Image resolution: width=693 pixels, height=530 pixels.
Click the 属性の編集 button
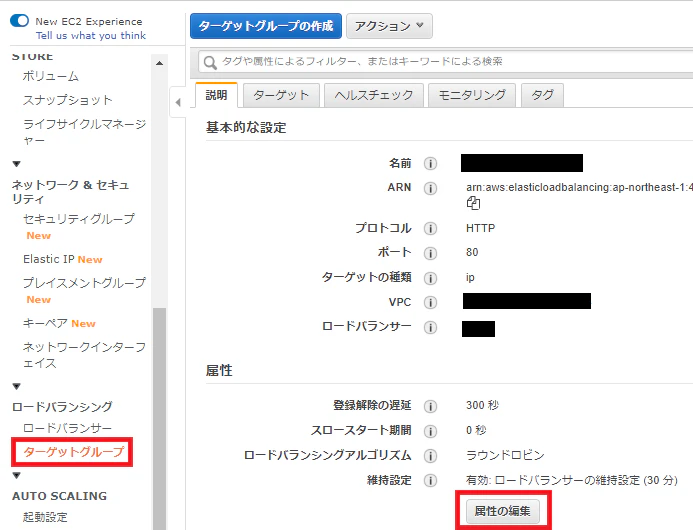pyautogui.click(x=503, y=511)
